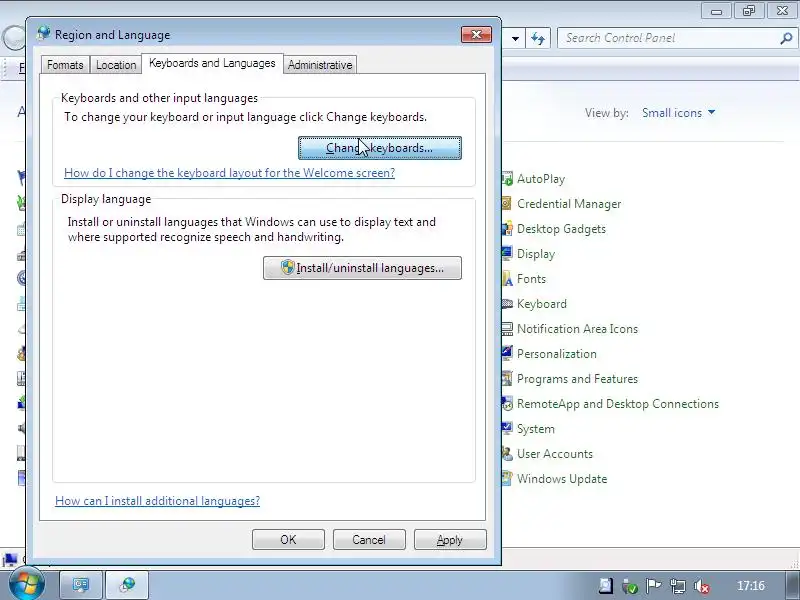Open Desktop Gadgets icon in Control Panel
This screenshot has height=600, width=800.
coord(507,229)
